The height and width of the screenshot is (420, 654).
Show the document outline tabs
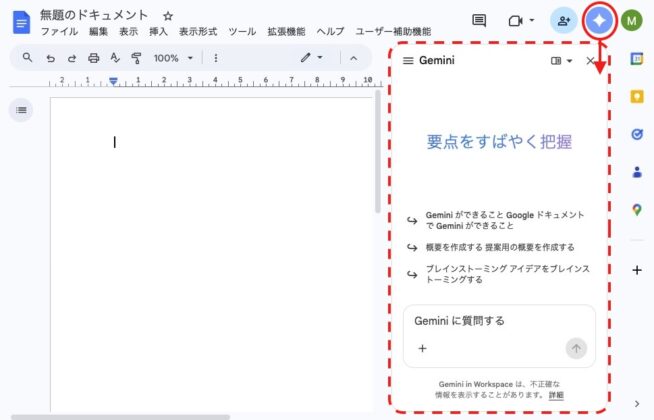click(21, 110)
